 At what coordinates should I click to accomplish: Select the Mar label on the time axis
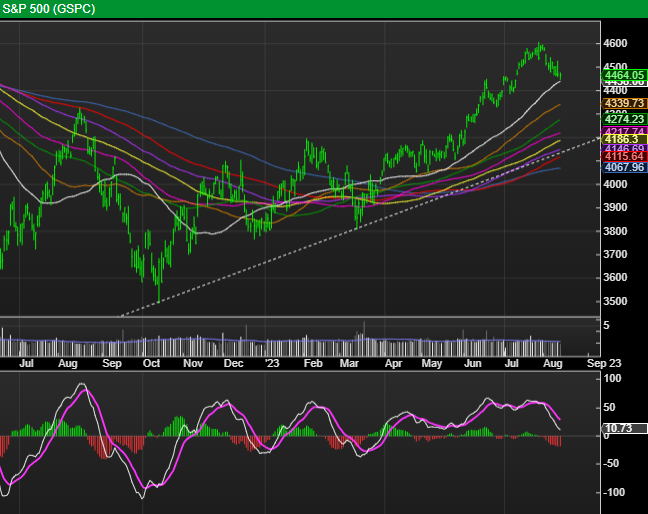point(349,363)
